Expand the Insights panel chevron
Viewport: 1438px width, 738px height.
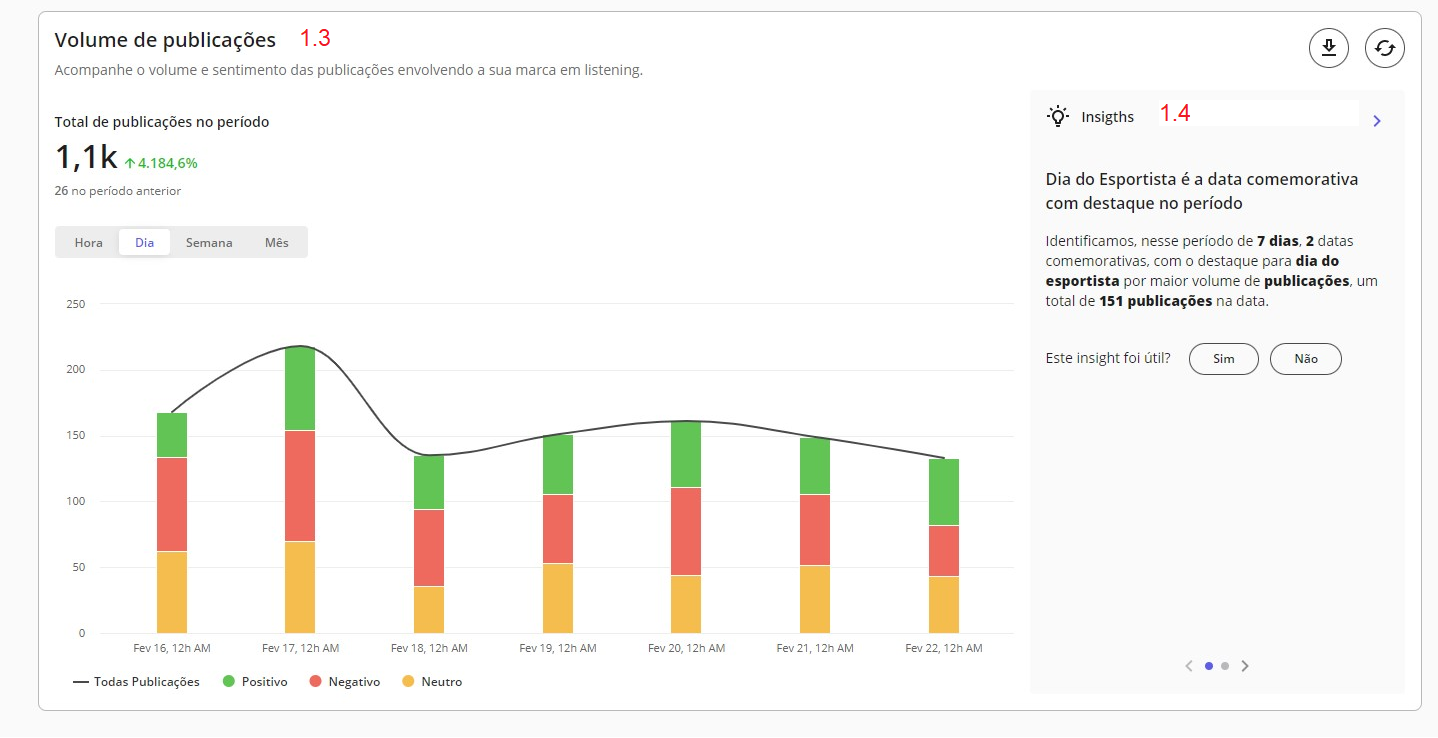1377,121
